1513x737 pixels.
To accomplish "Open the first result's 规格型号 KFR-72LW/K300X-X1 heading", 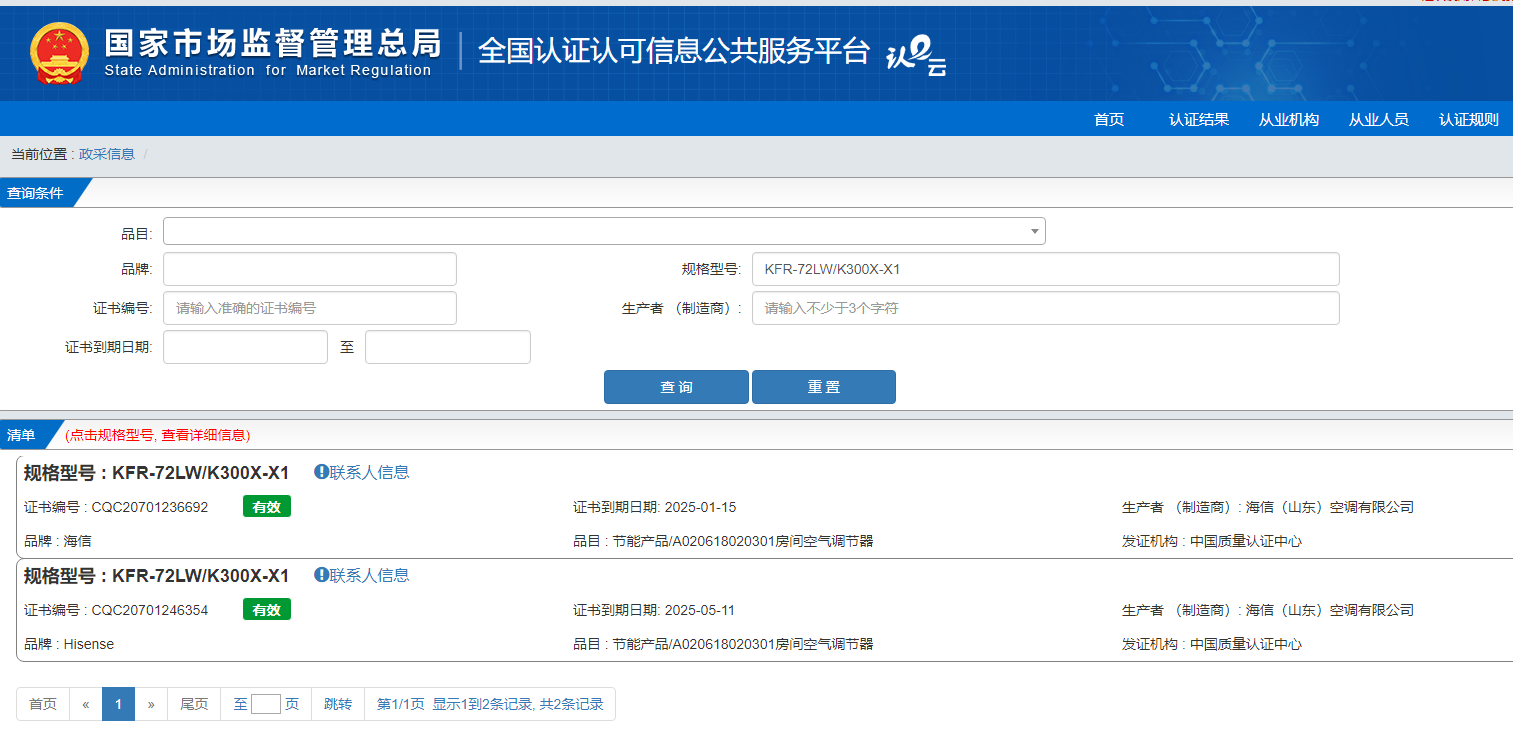I will tap(156, 473).
